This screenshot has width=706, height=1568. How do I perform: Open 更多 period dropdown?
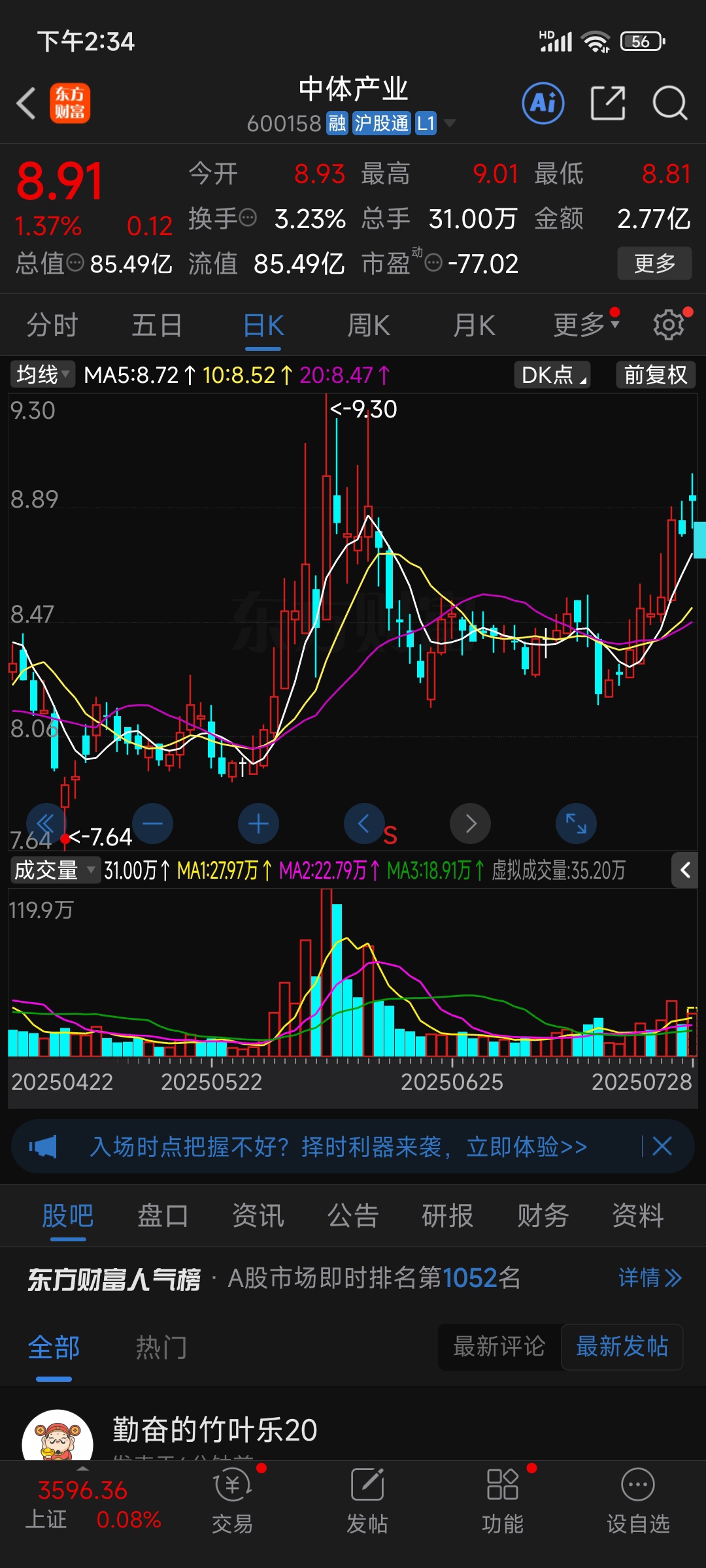(586, 325)
